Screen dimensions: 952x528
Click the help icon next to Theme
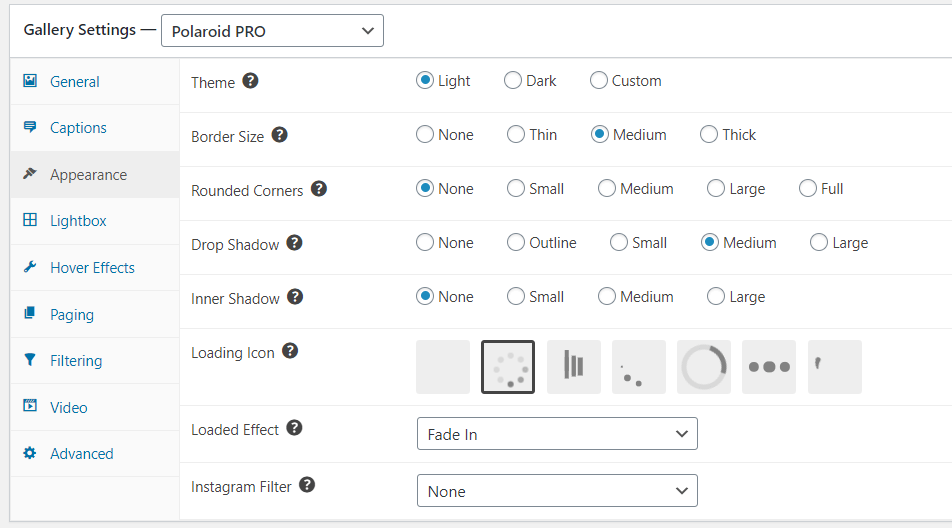250,81
